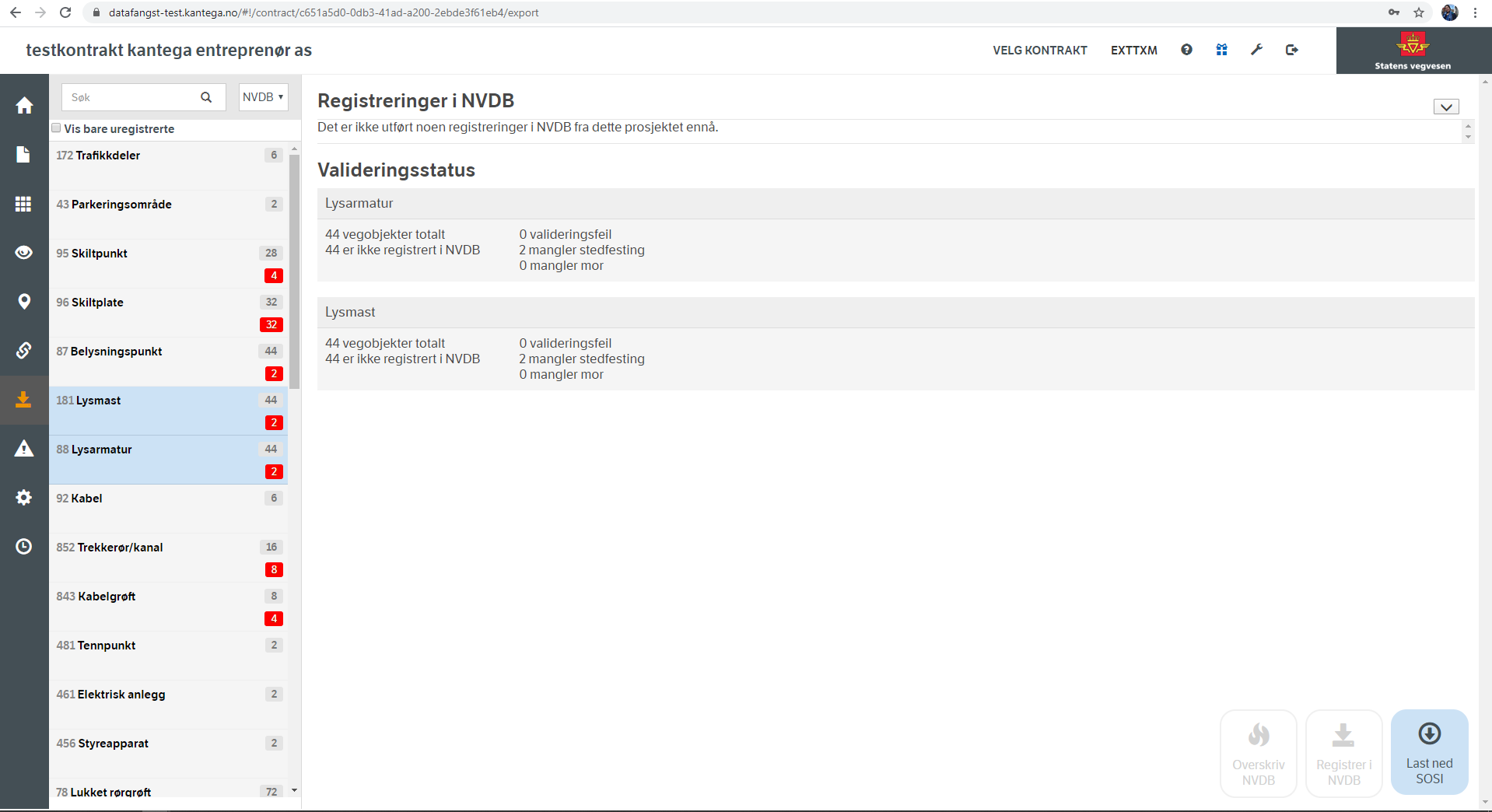Select 461 Elektrisk anlegg in the list

[x=168, y=705]
